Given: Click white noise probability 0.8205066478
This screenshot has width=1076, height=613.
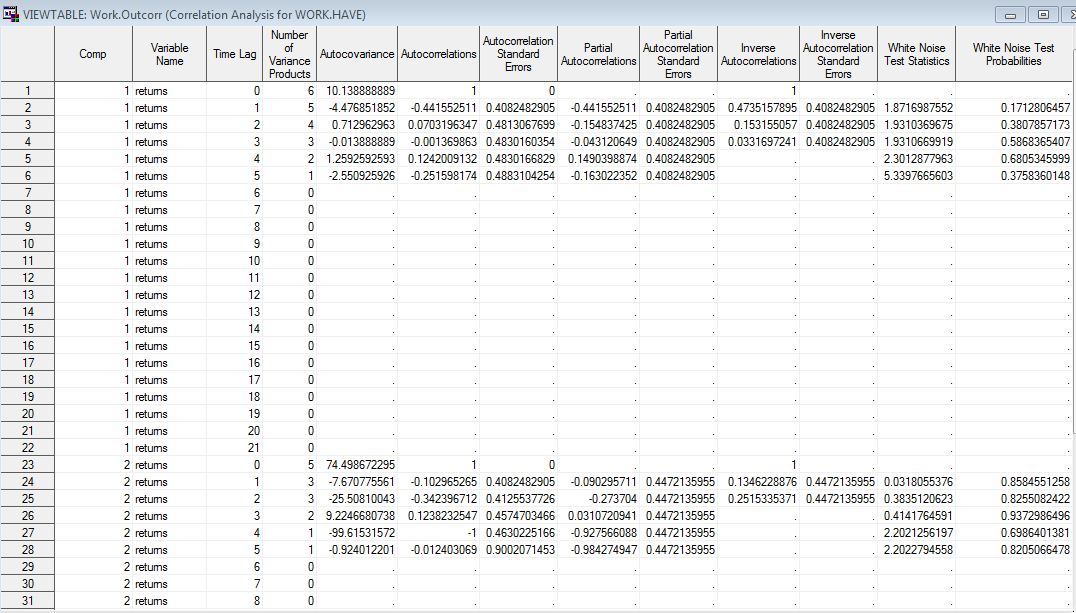Looking at the screenshot, I should [x=1014, y=550].
